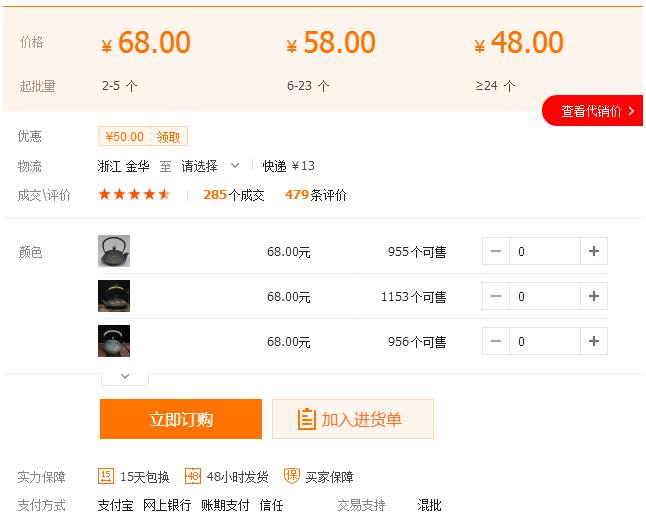Increase quantity for second teapot color
Image resolution: width=646 pixels, height=531 pixels.
(594, 296)
